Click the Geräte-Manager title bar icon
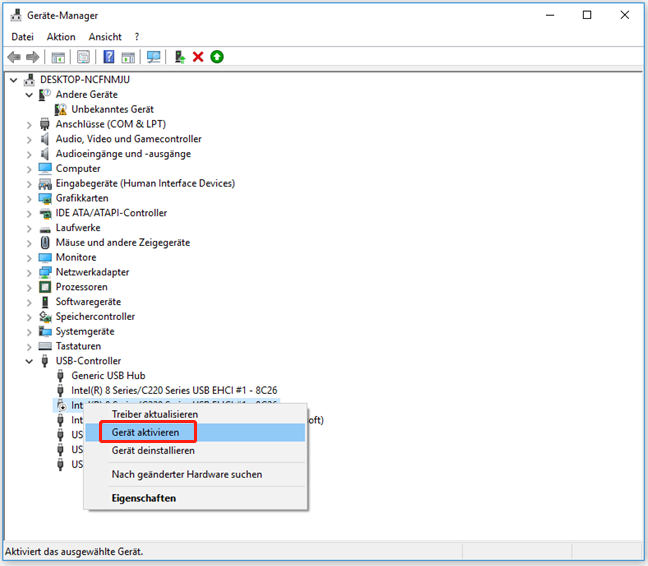 [x=16, y=15]
